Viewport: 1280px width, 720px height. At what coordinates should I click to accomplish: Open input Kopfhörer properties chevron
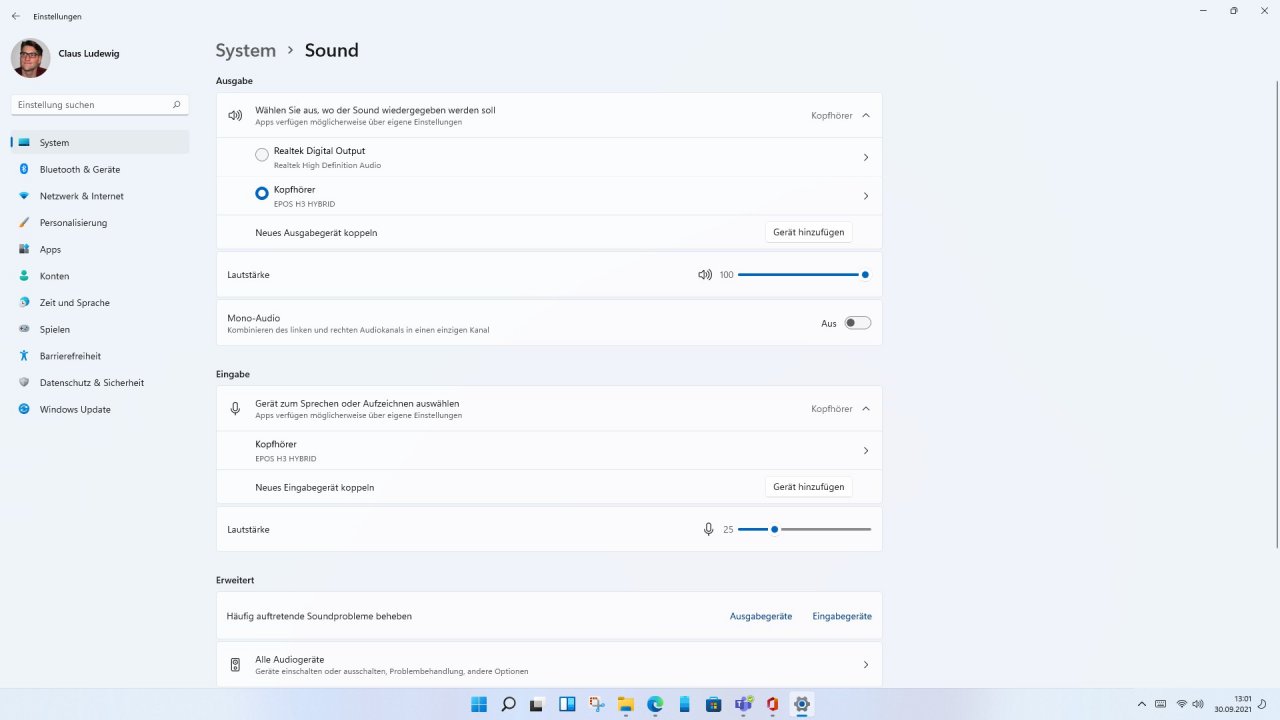[x=866, y=451]
